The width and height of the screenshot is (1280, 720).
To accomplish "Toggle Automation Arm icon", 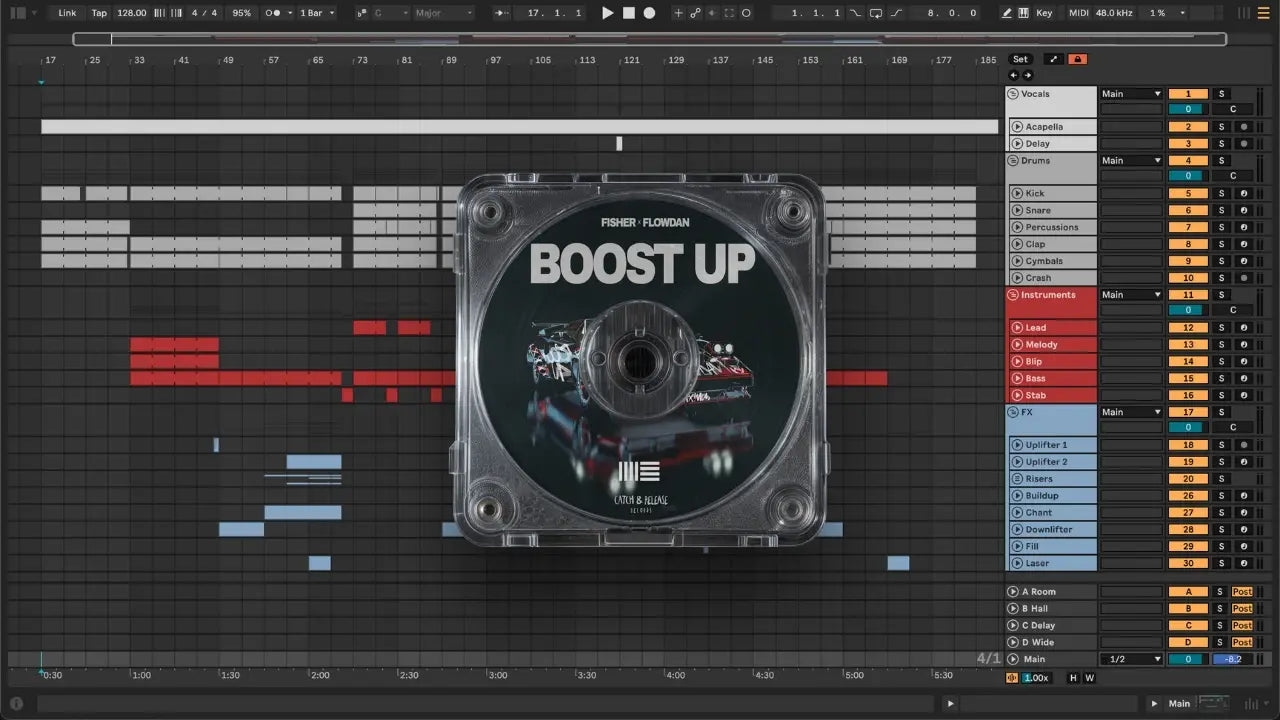I will pyautogui.click(x=695, y=13).
